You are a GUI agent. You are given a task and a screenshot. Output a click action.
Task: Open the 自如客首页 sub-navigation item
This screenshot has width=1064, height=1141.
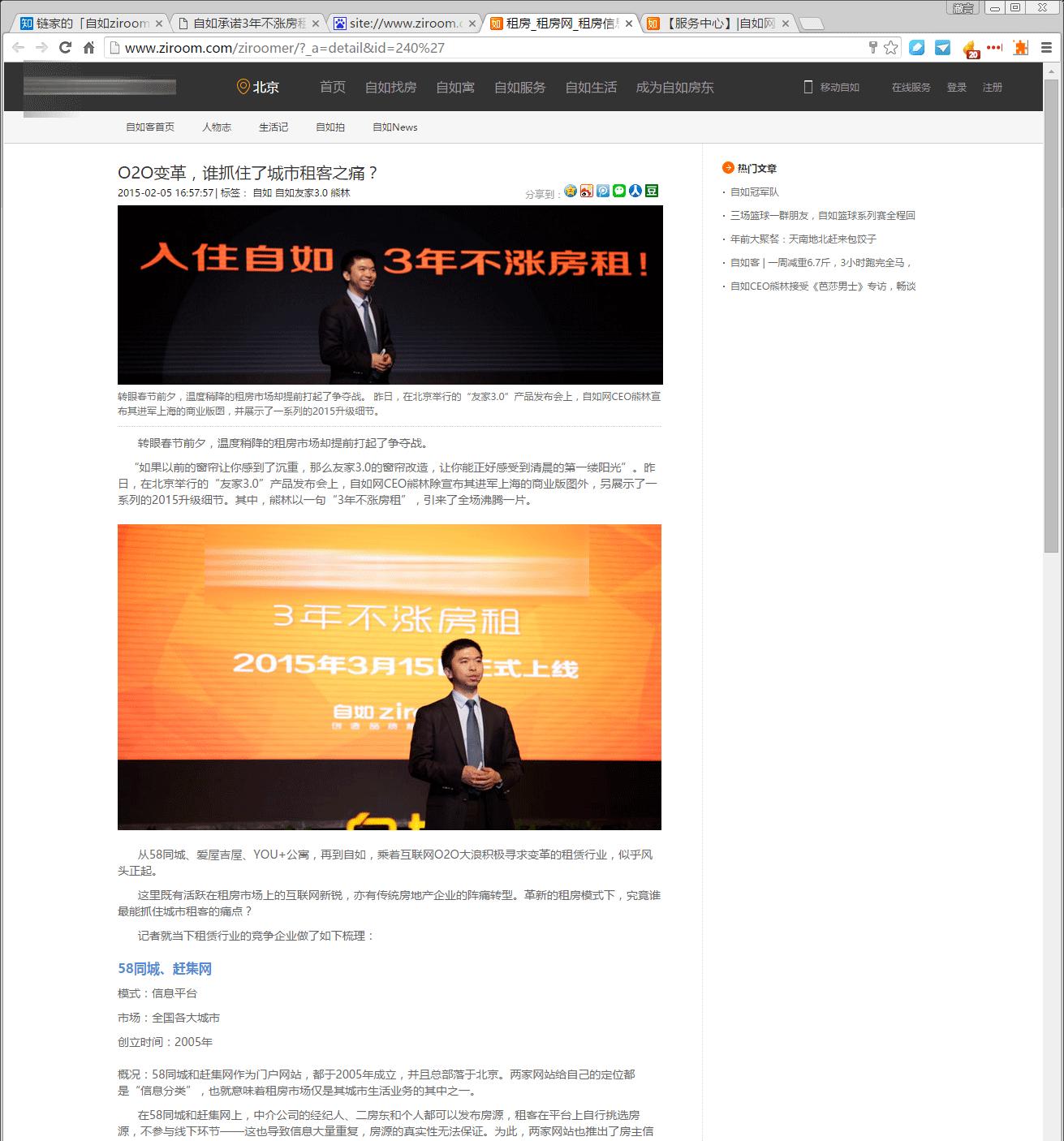(x=150, y=127)
